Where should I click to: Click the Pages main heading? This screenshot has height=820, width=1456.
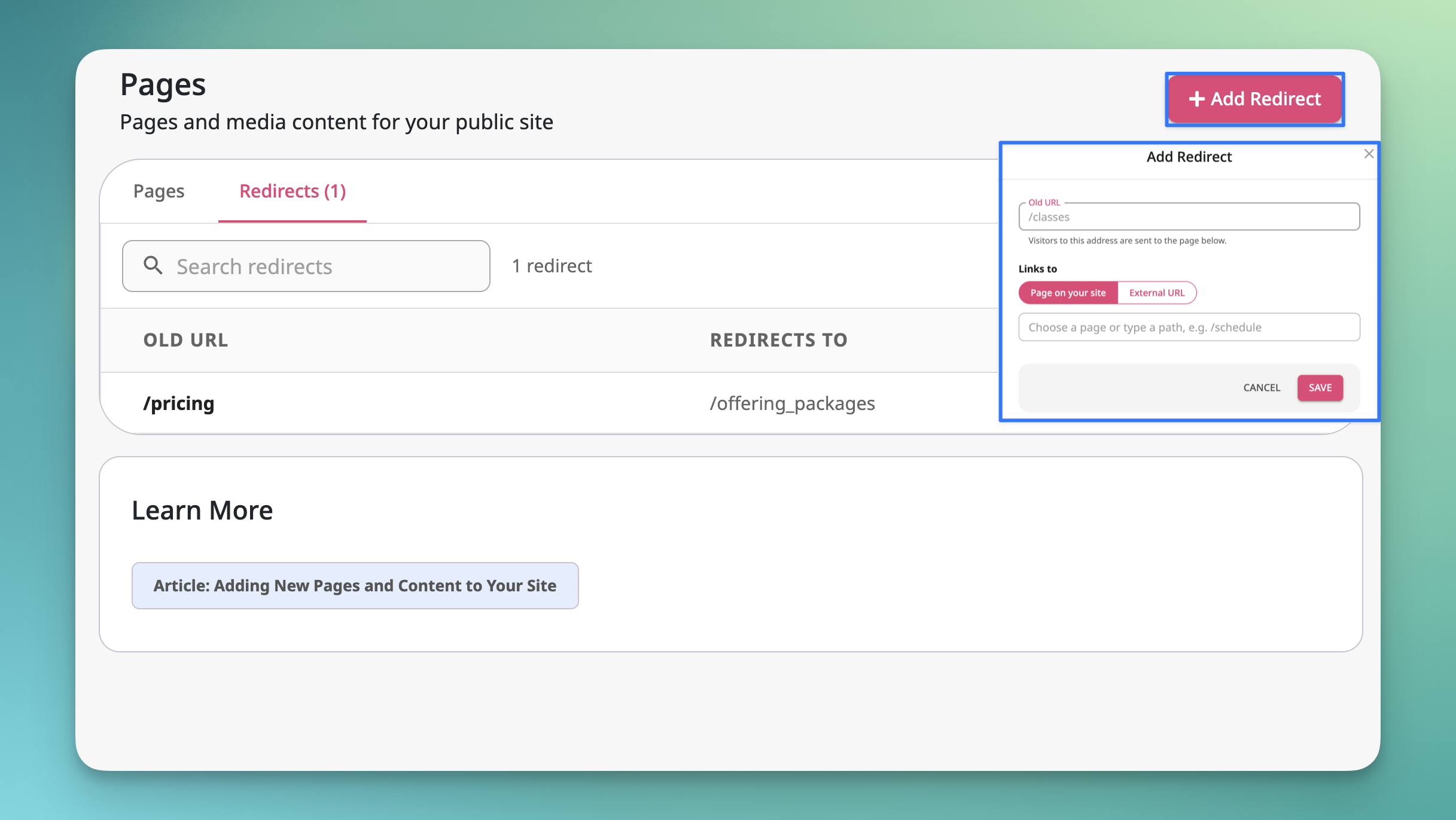(x=163, y=84)
